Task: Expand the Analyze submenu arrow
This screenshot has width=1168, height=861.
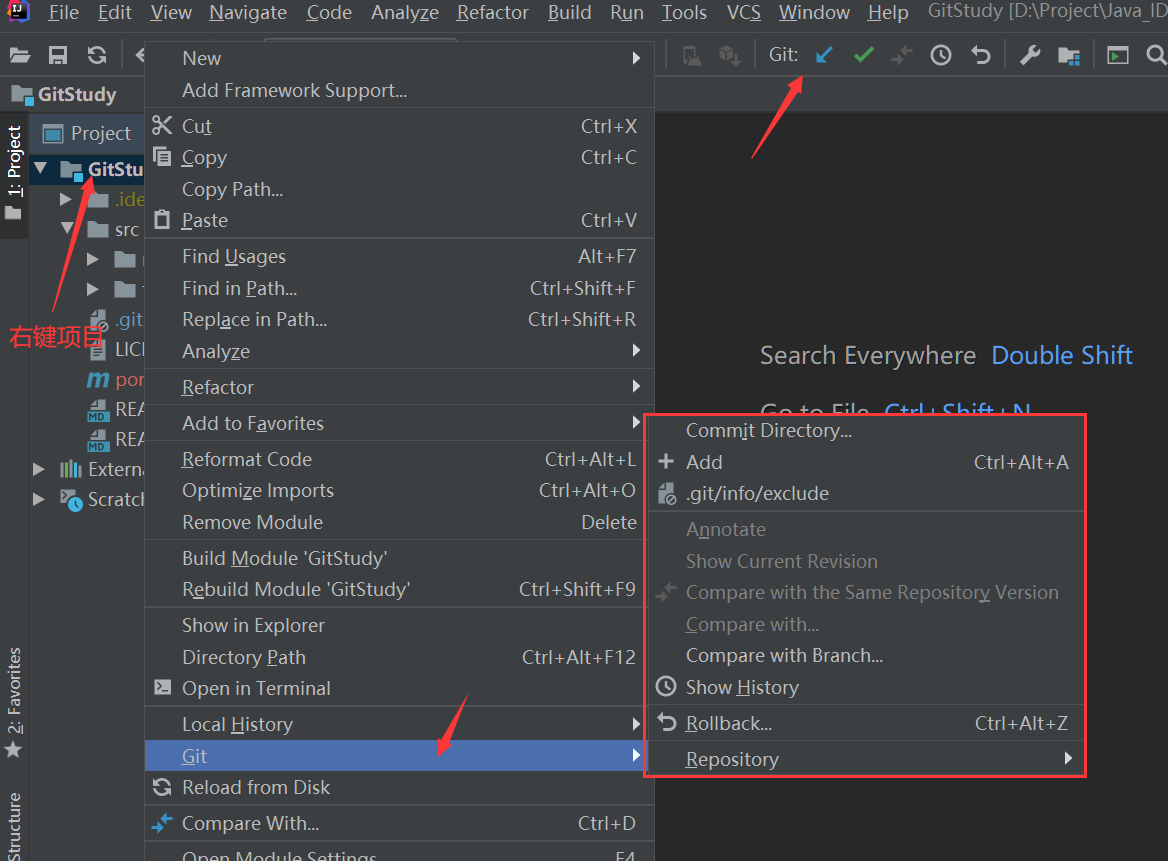Action: [636, 350]
